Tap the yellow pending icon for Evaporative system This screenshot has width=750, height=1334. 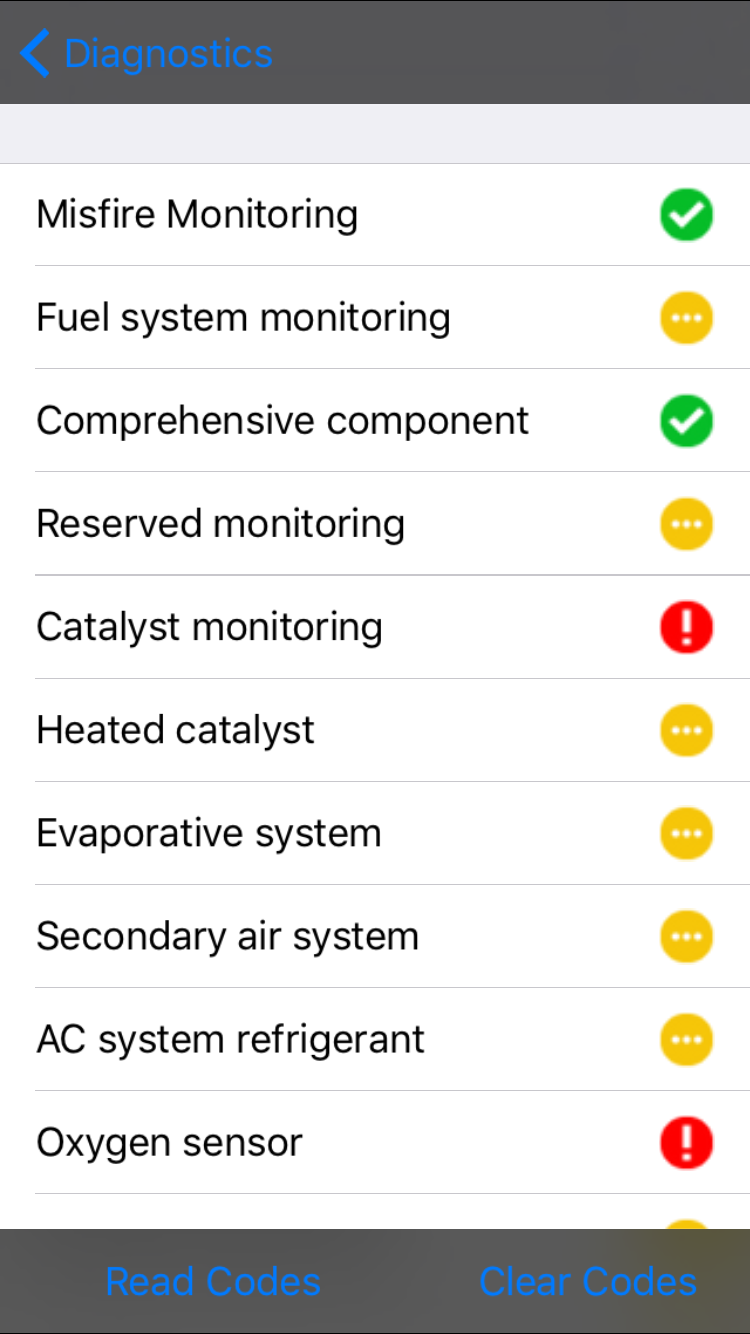tap(686, 833)
